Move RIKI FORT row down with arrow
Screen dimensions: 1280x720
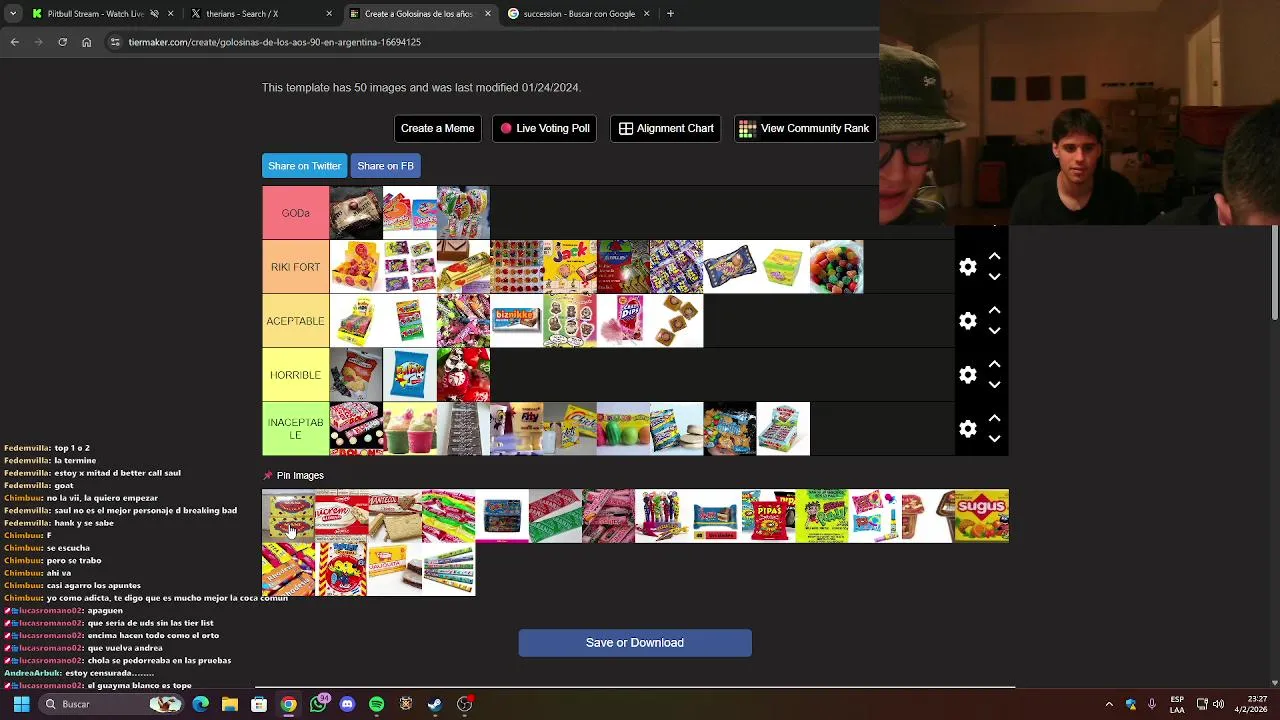pos(994,277)
